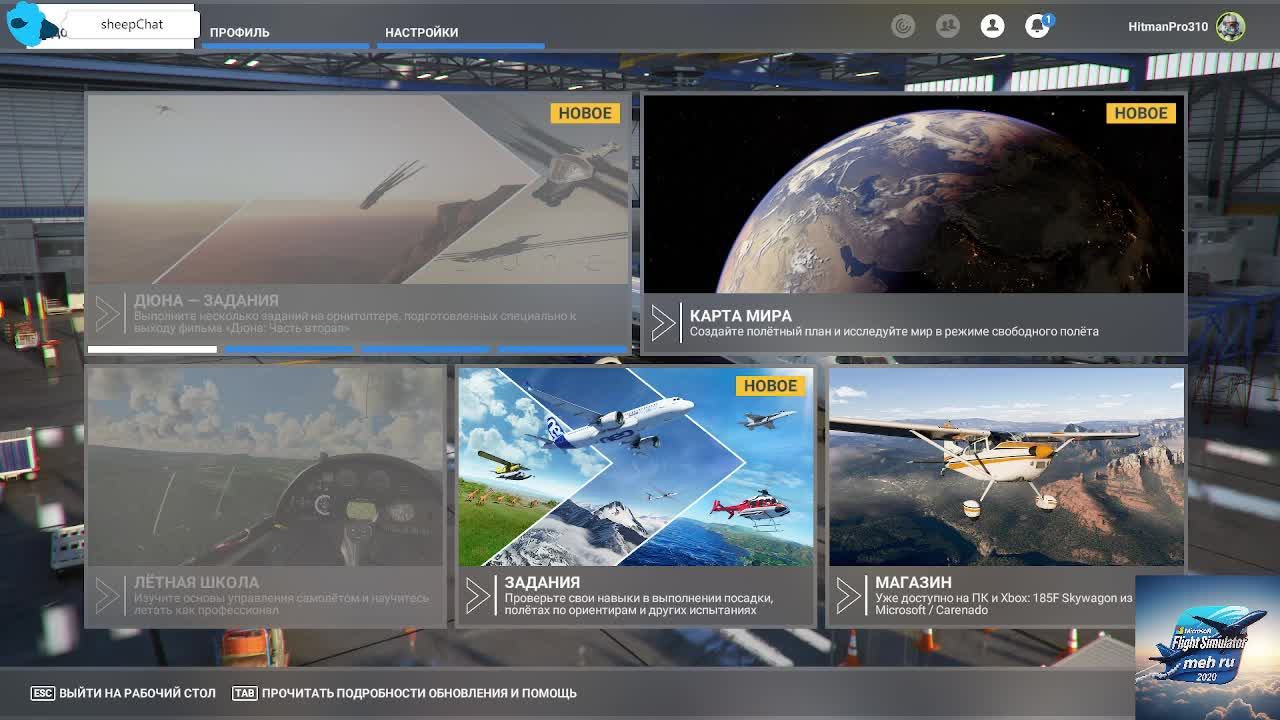
Task: Click the HitmanPro310 username
Action: pyautogui.click(x=1168, y=27)
